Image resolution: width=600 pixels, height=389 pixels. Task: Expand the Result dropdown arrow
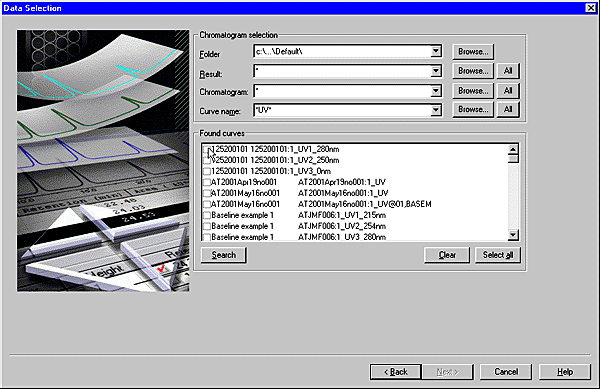[435, 71]
